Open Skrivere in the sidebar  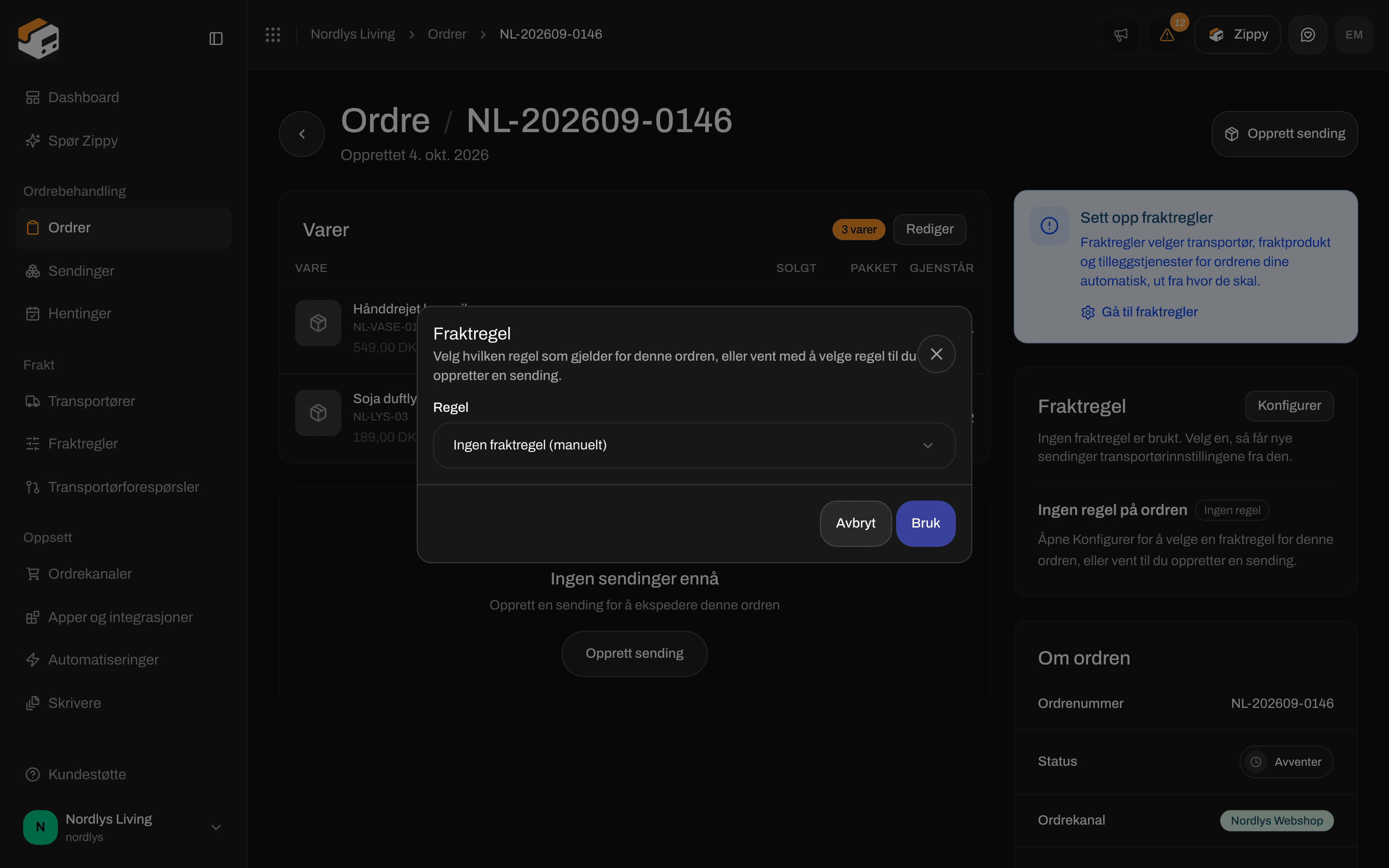(123, 703)
